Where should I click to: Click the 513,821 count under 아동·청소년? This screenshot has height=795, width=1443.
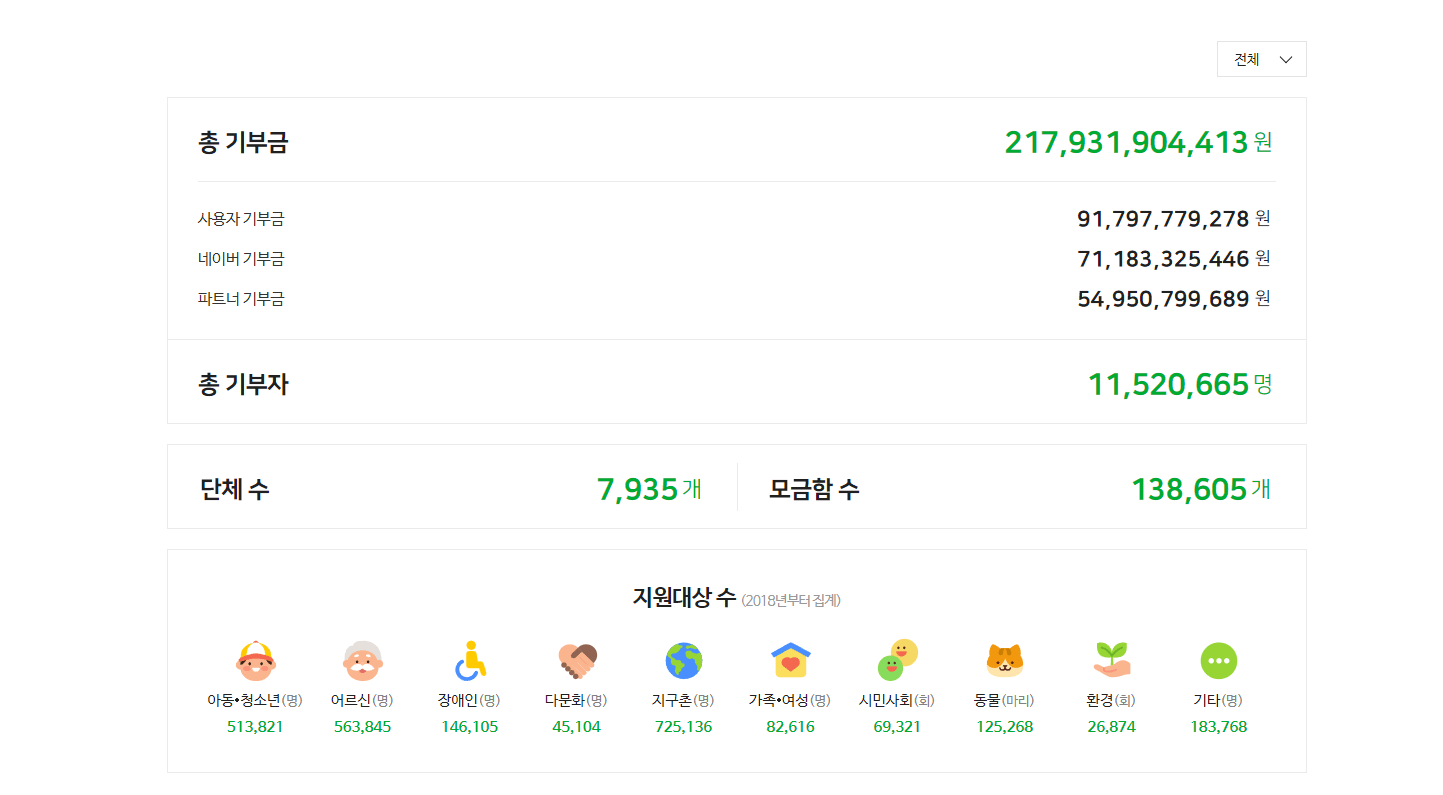coord(254,726)
